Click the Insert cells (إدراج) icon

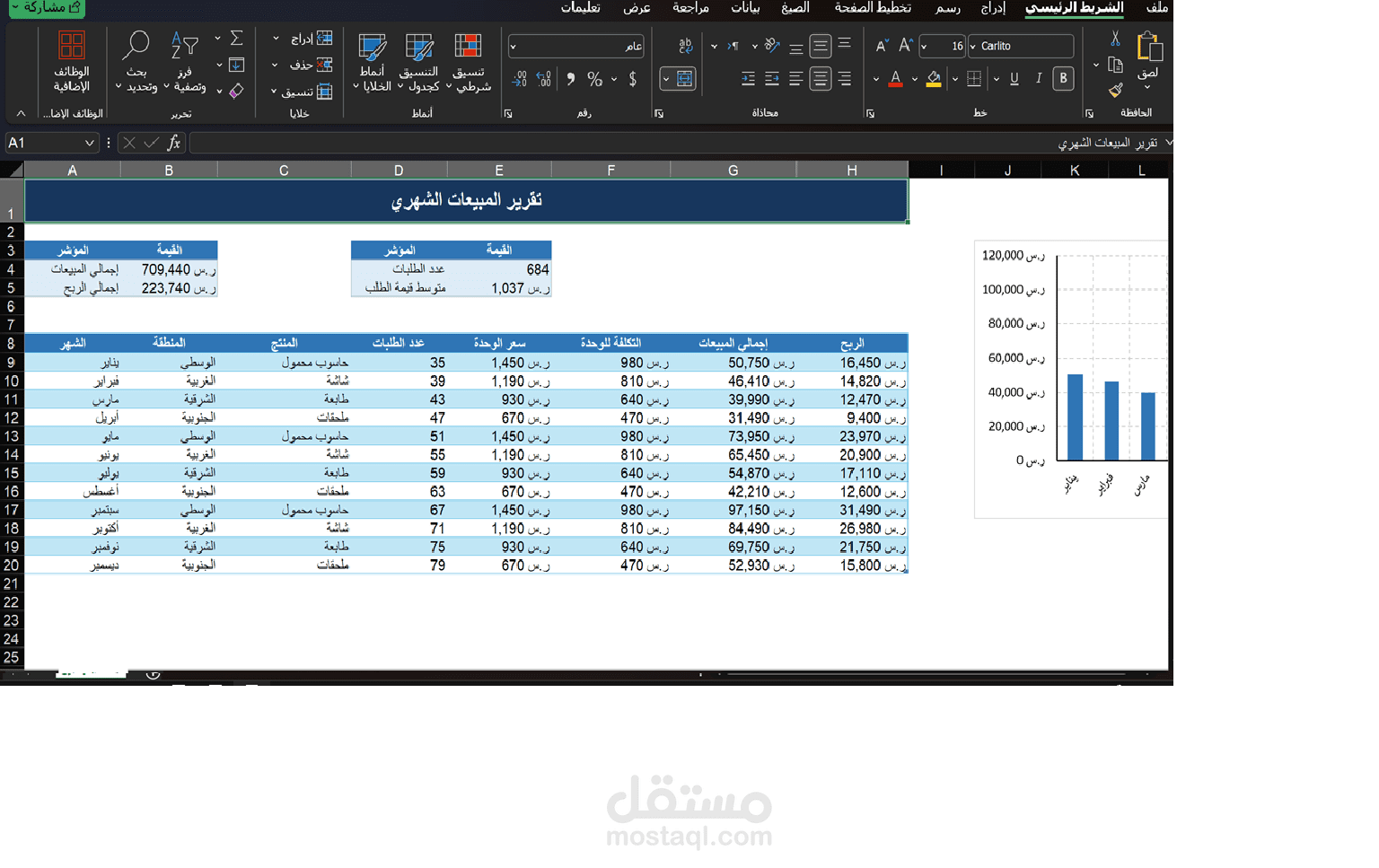point(325,39)
